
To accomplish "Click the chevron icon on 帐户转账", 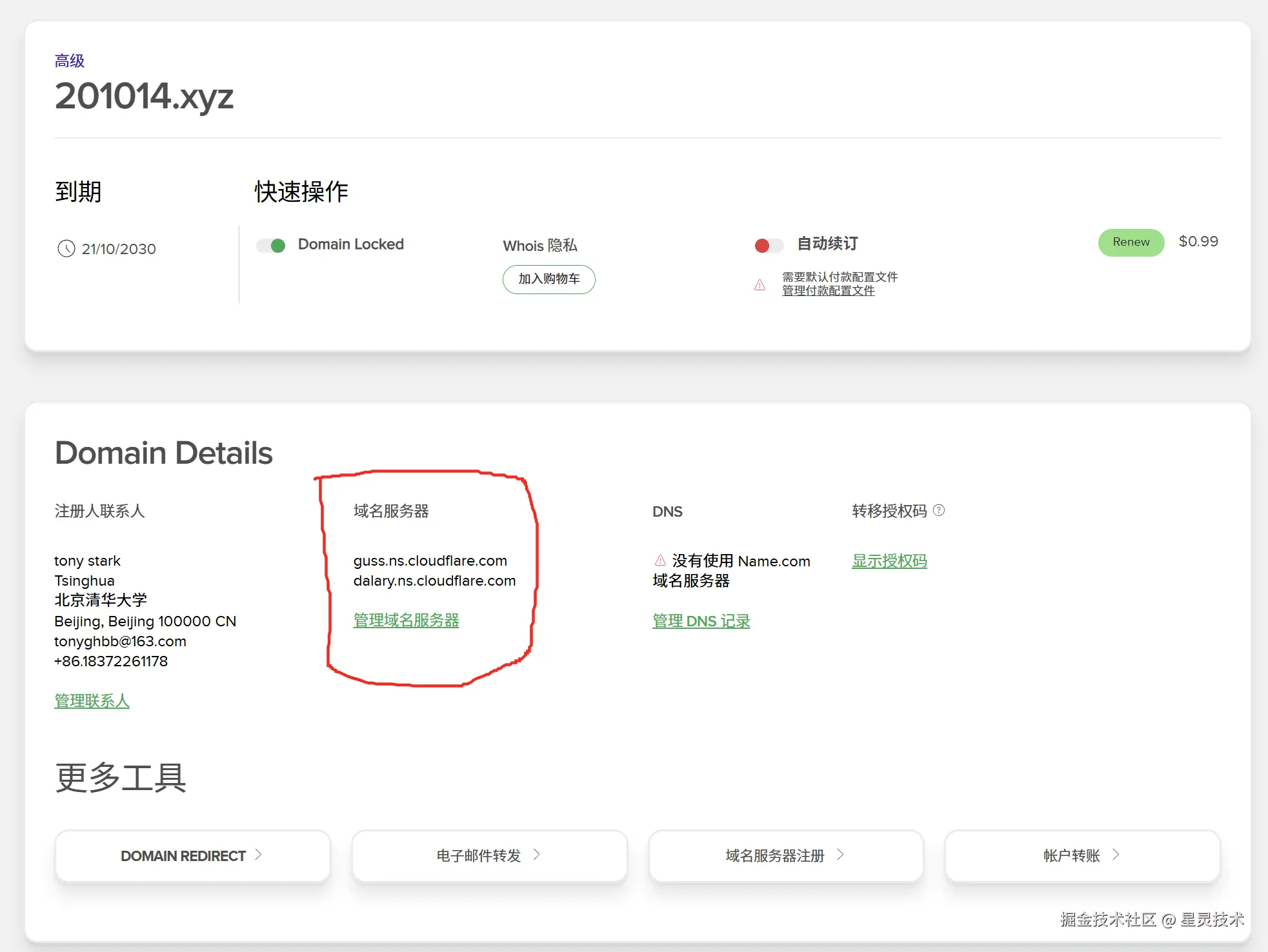I will 1116,855.
